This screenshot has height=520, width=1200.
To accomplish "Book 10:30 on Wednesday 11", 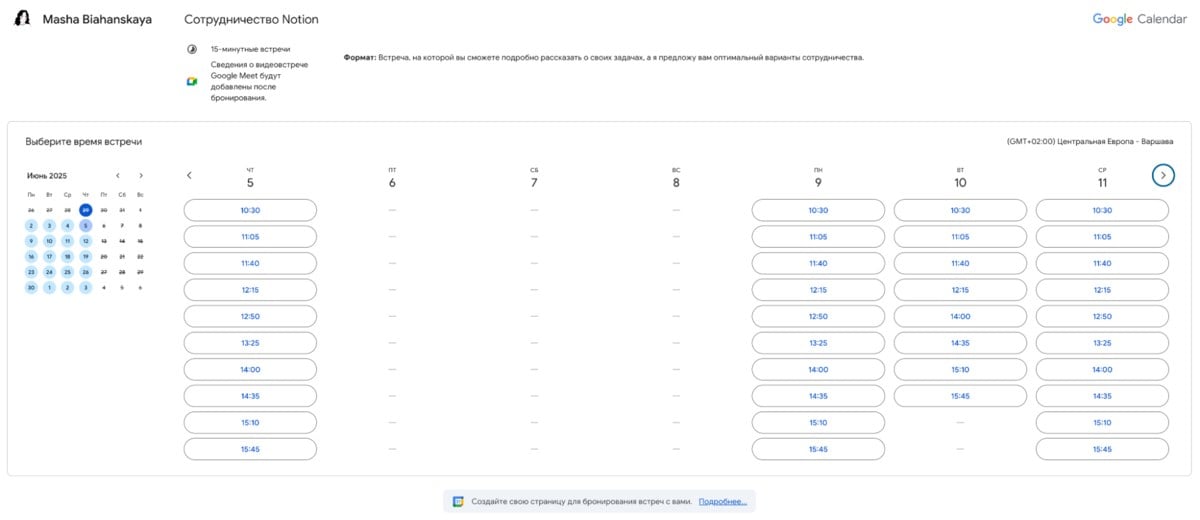I will tap(1102, 210).
